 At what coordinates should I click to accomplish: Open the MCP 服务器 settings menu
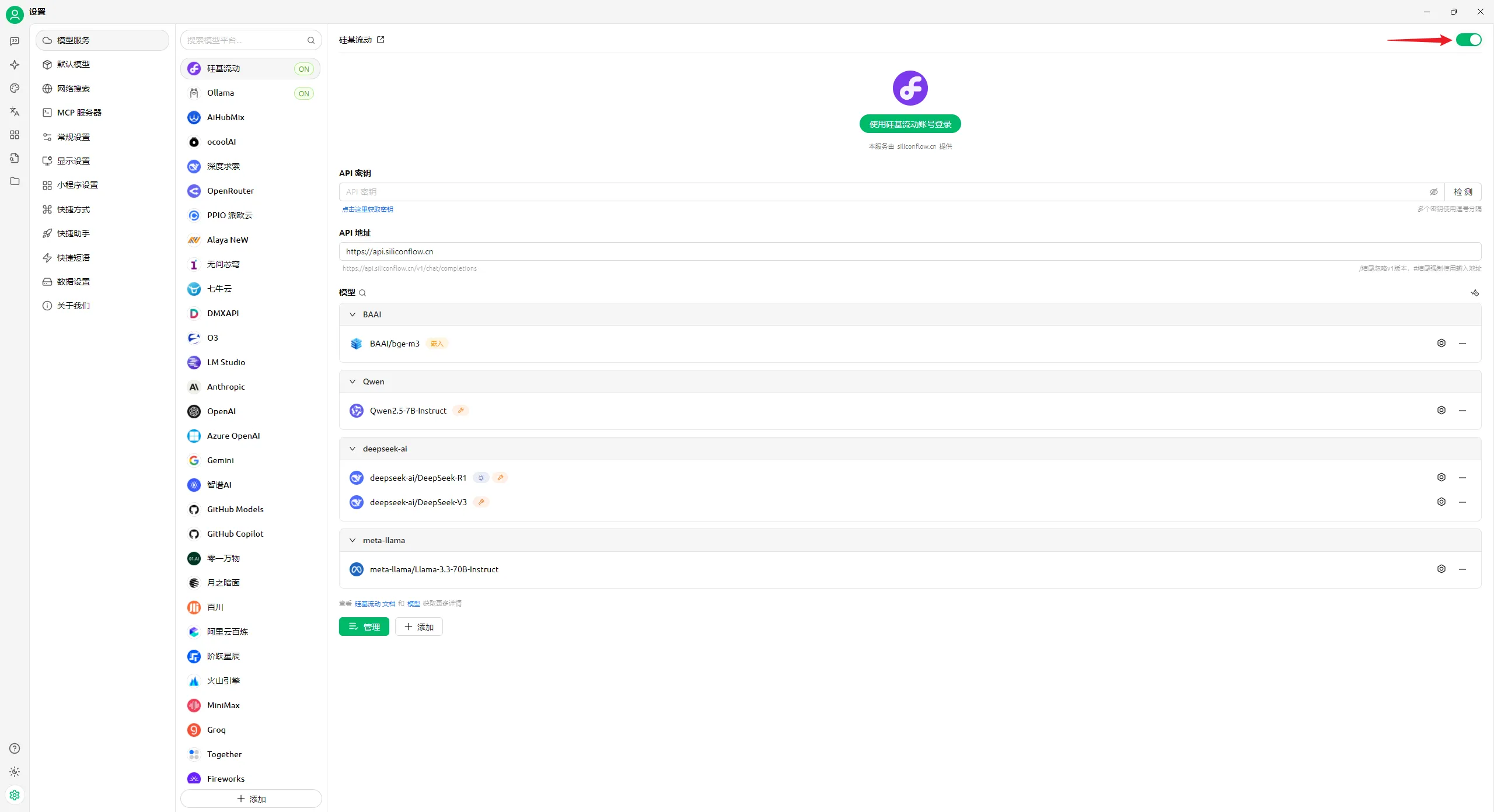point(79,113)
